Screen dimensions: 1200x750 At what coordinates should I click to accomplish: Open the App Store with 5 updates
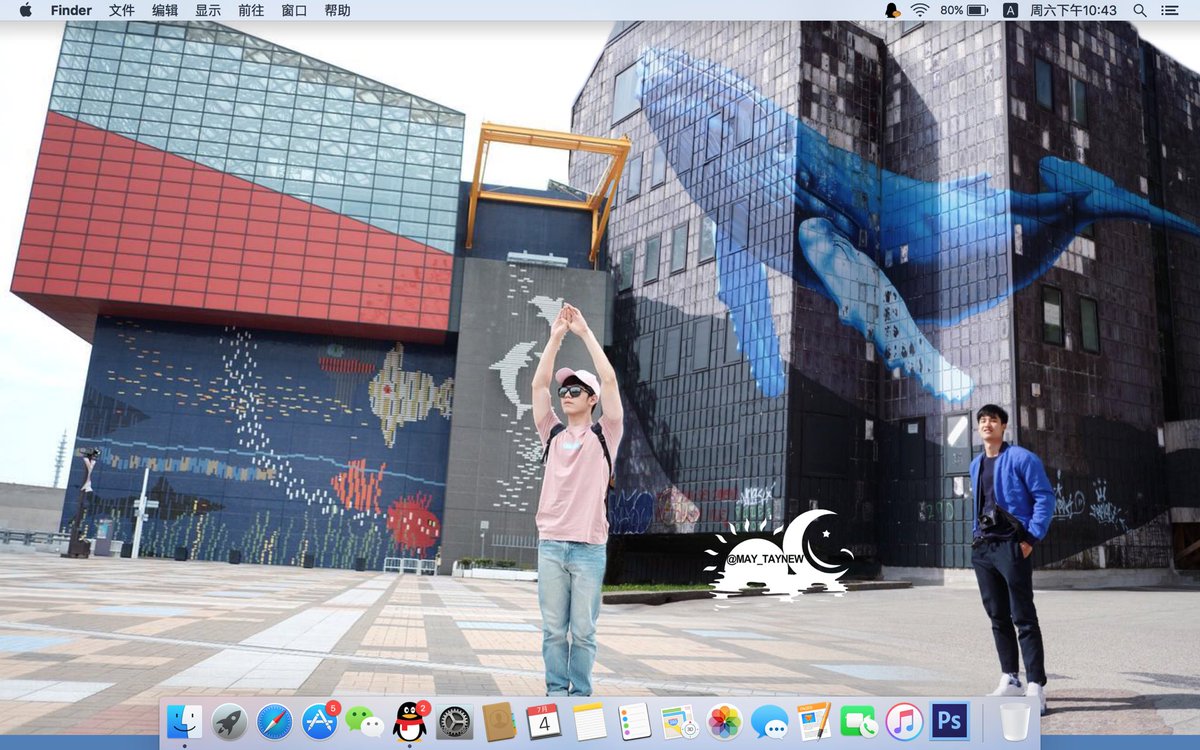320,721
